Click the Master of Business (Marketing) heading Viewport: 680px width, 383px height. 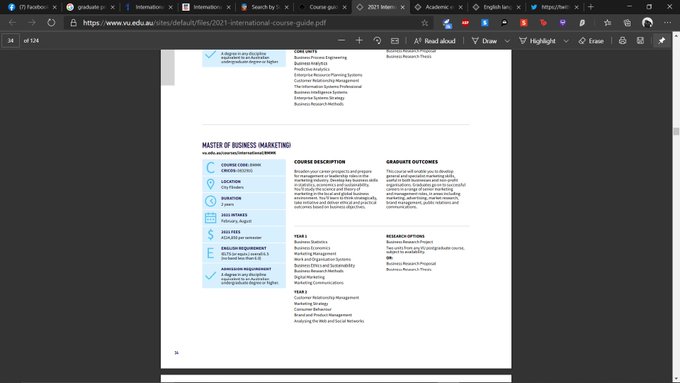point(246,145)
